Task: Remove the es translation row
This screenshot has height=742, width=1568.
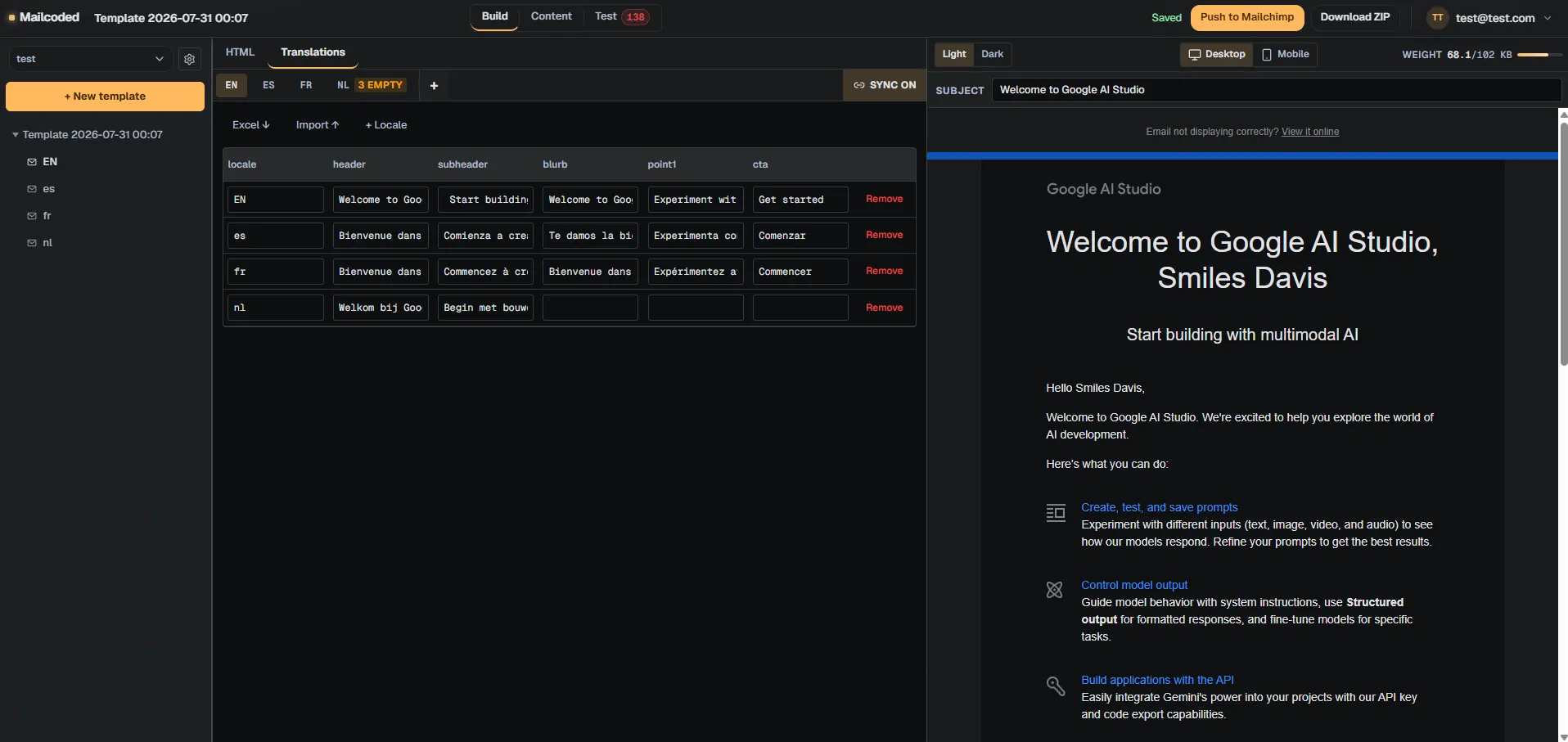Action: pyautogui.click(x=885, y=235)
